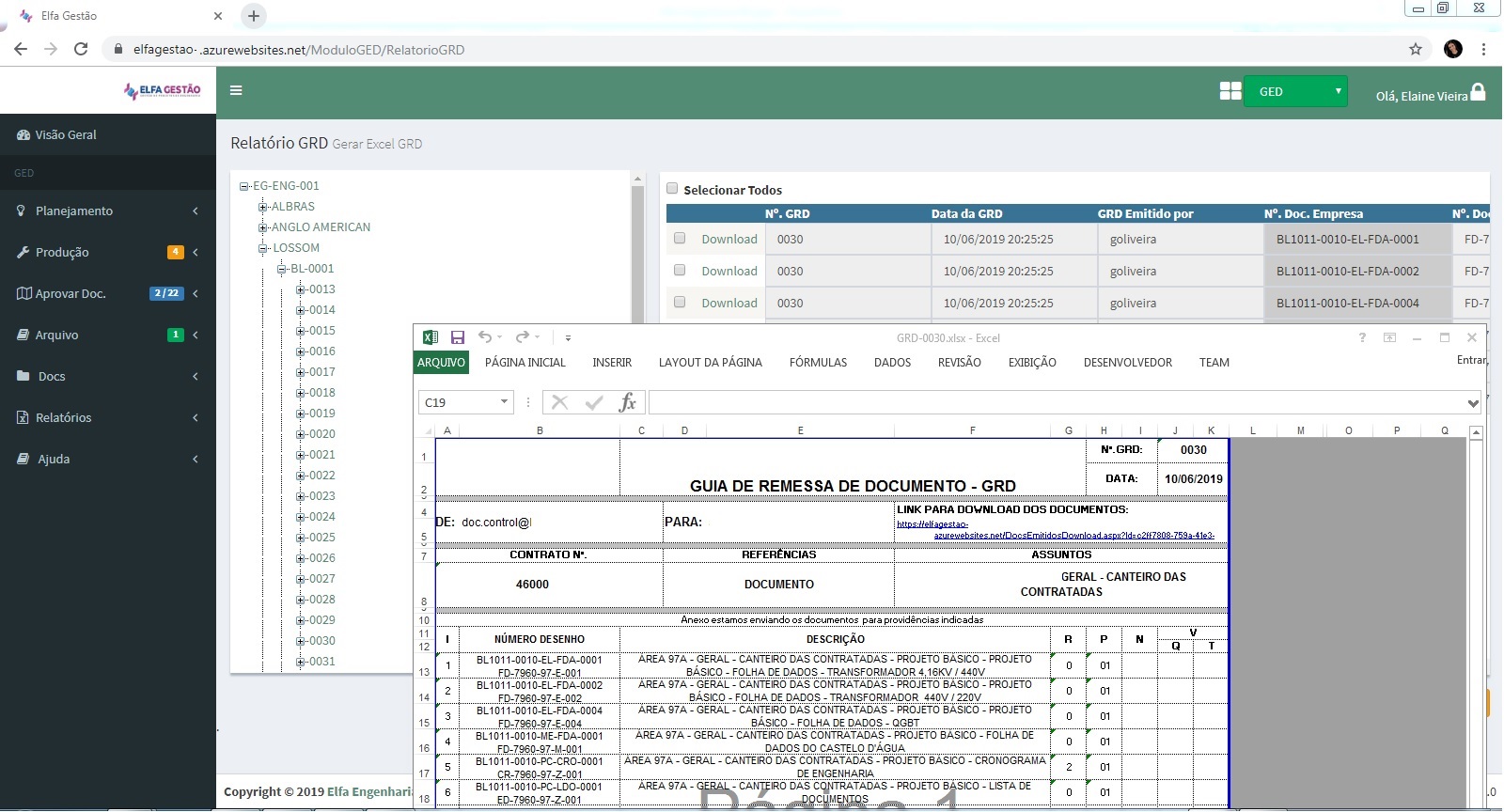Open the GED module dropdown
The height and width of the screenshot is (812, 1504).
[1294, 91]
